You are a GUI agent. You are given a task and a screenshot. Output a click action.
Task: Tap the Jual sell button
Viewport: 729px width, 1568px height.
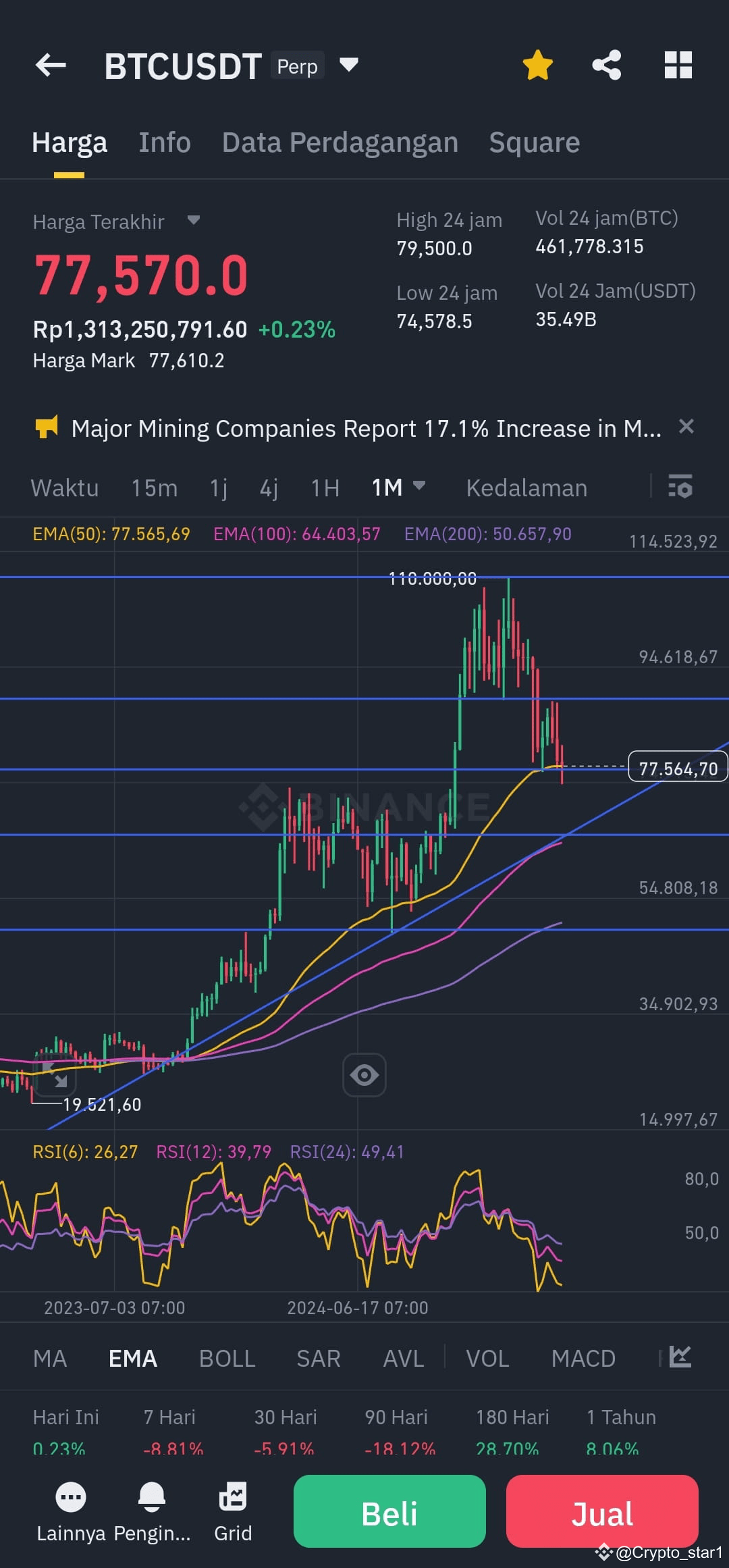point(602,1511)
